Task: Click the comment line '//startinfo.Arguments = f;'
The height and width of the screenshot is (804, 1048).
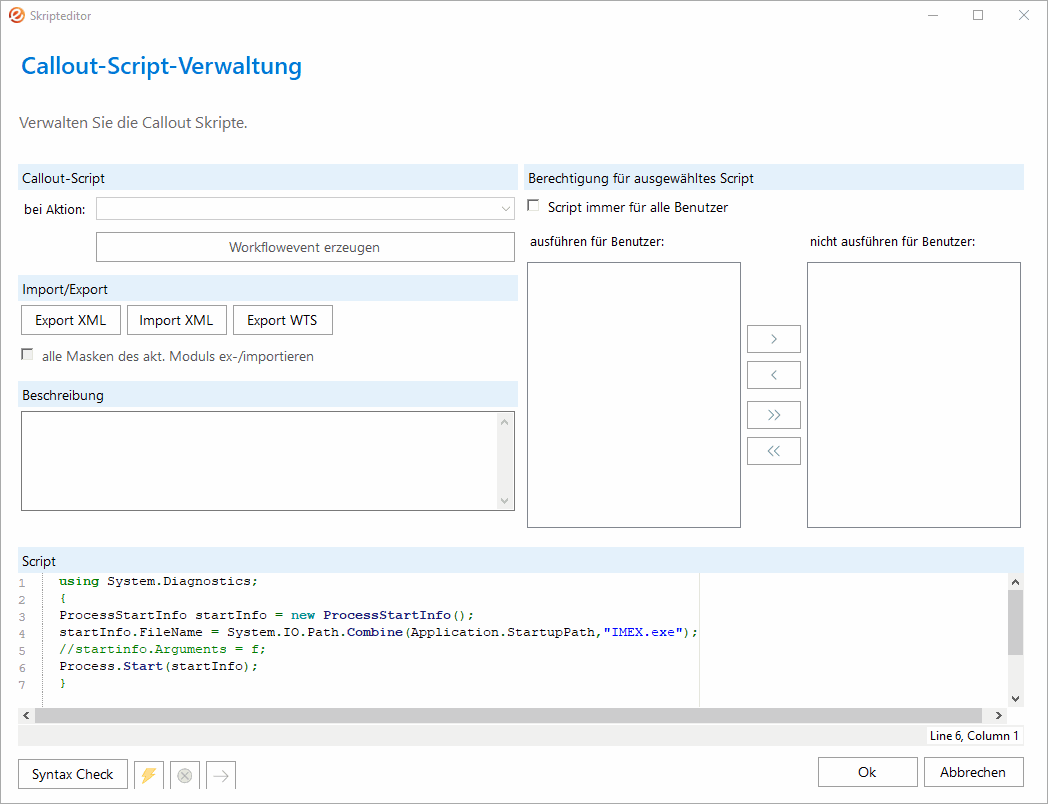Action: (x=162, y=650)
